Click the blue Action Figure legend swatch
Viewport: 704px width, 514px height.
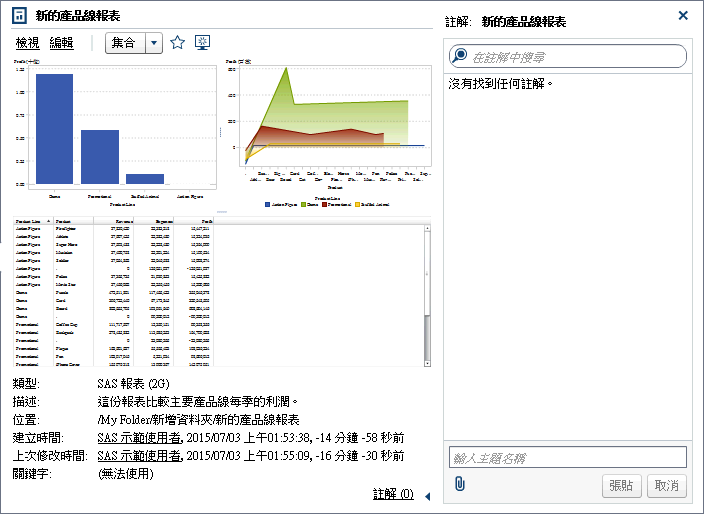pos(268,204)
